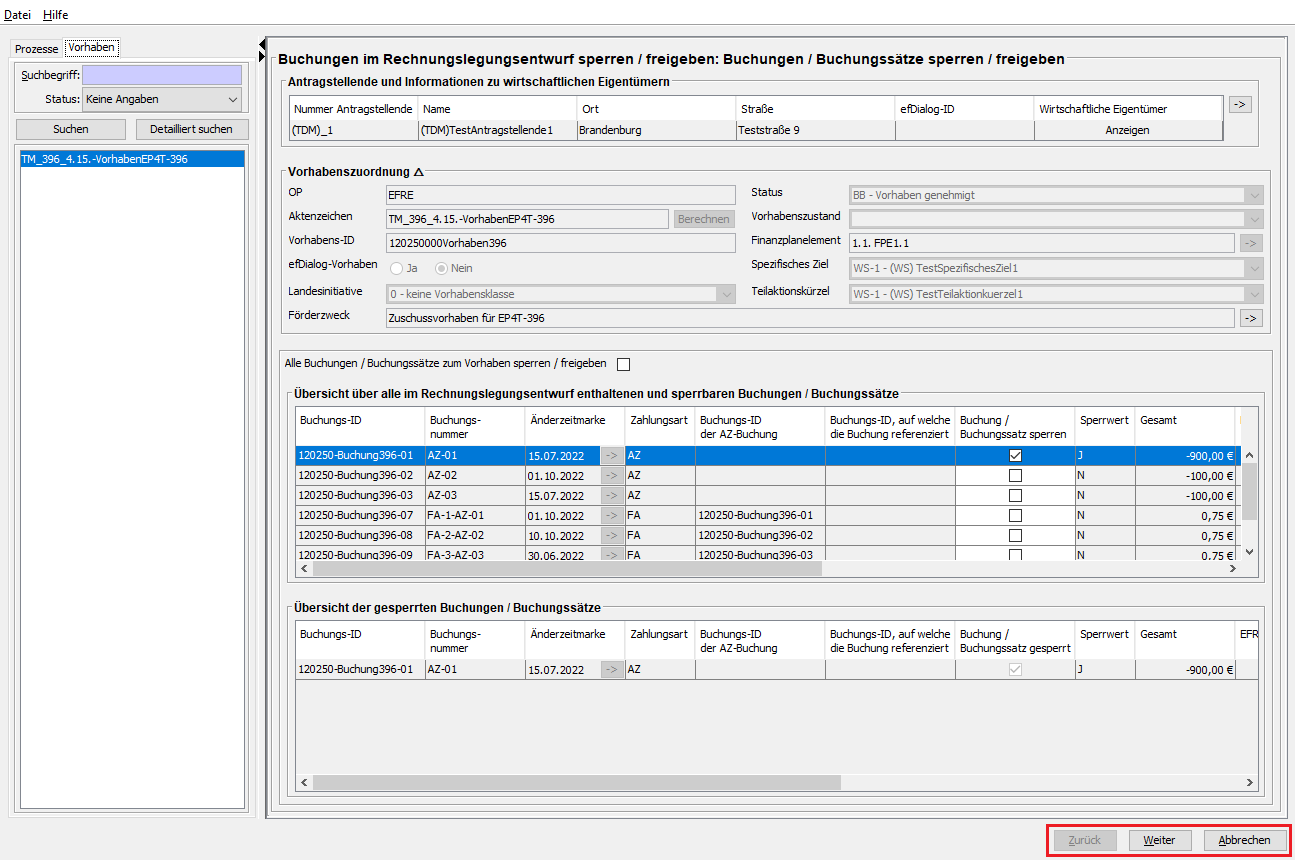Click arrow button next to Wirtschaftliche Eigentümer table

point(1240,104)
